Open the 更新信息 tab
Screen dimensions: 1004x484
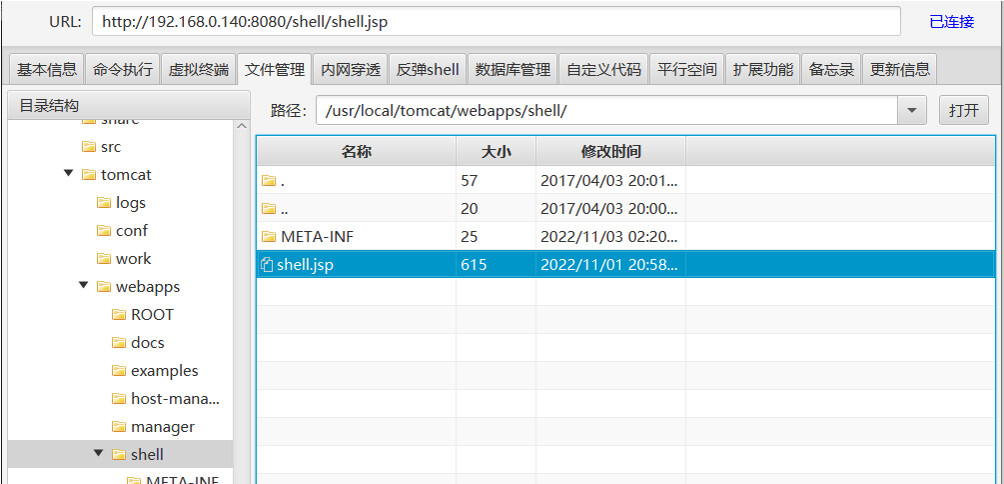pos(900,70)
